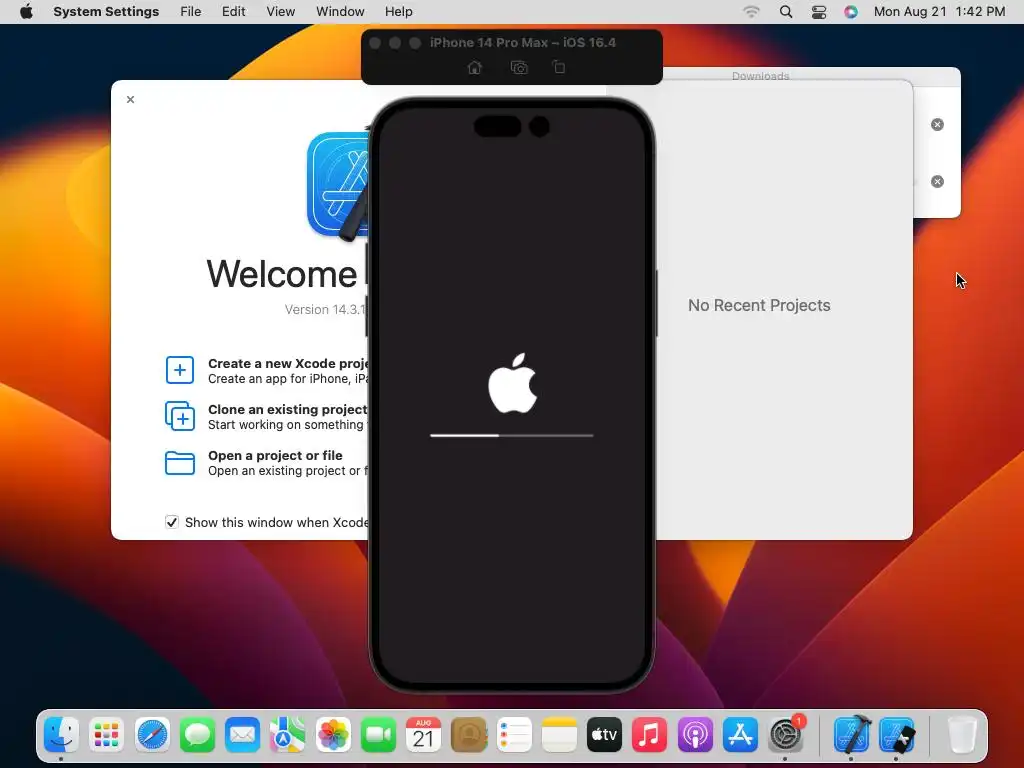Click Open a project or file text
This screenshot has width=1024, height=768.
pos(275,455)
